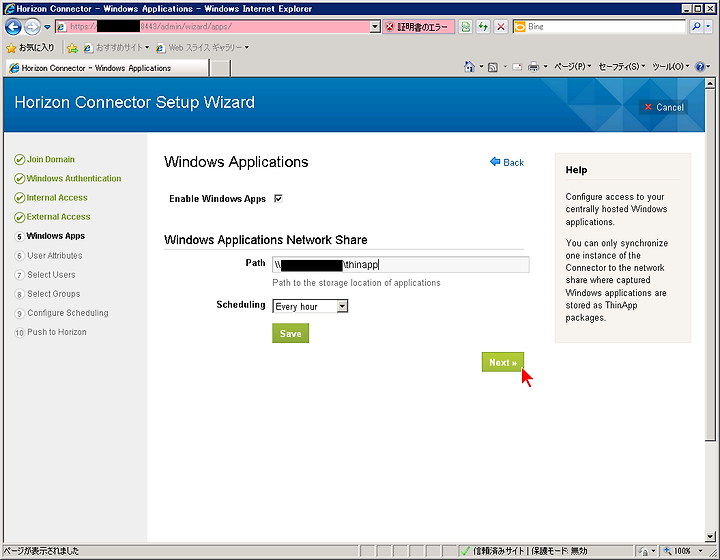Open the recent pages dropdown arrow
This screenshot has height=560, width=720.
47,28
